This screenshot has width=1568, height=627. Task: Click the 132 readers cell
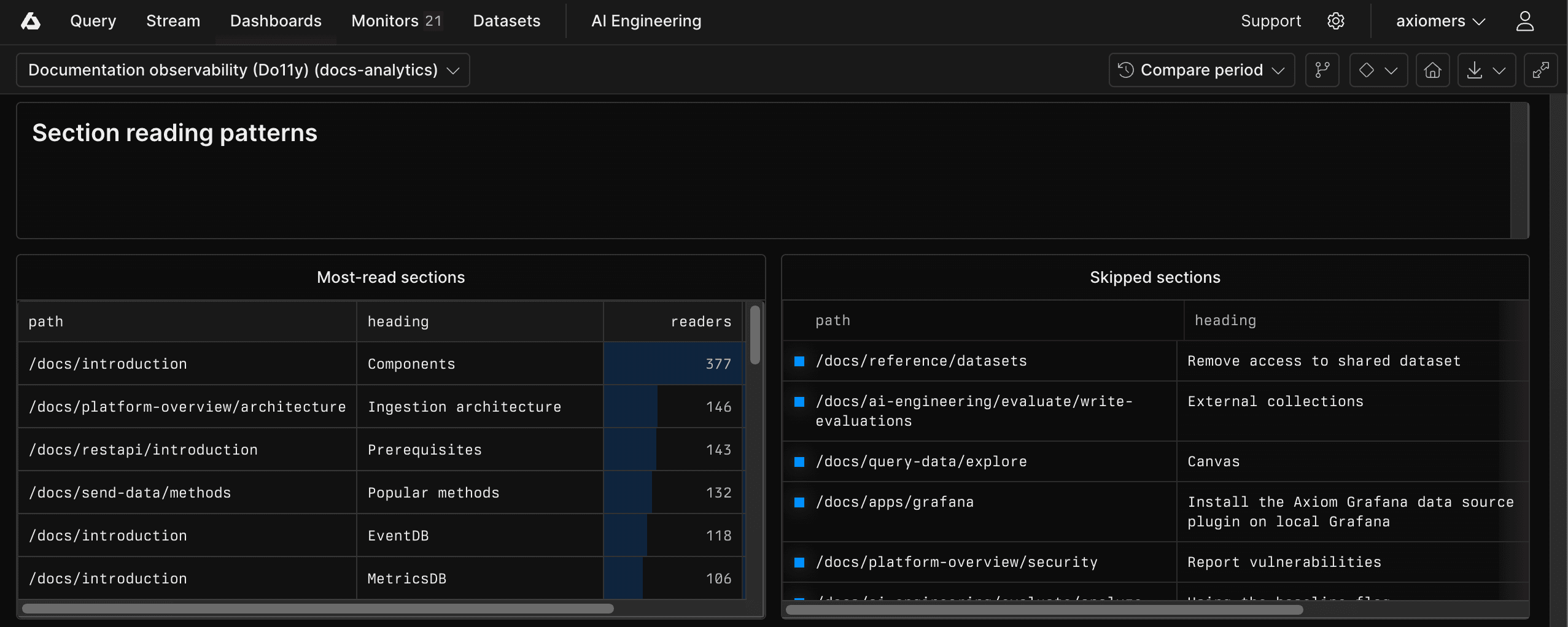673,493
